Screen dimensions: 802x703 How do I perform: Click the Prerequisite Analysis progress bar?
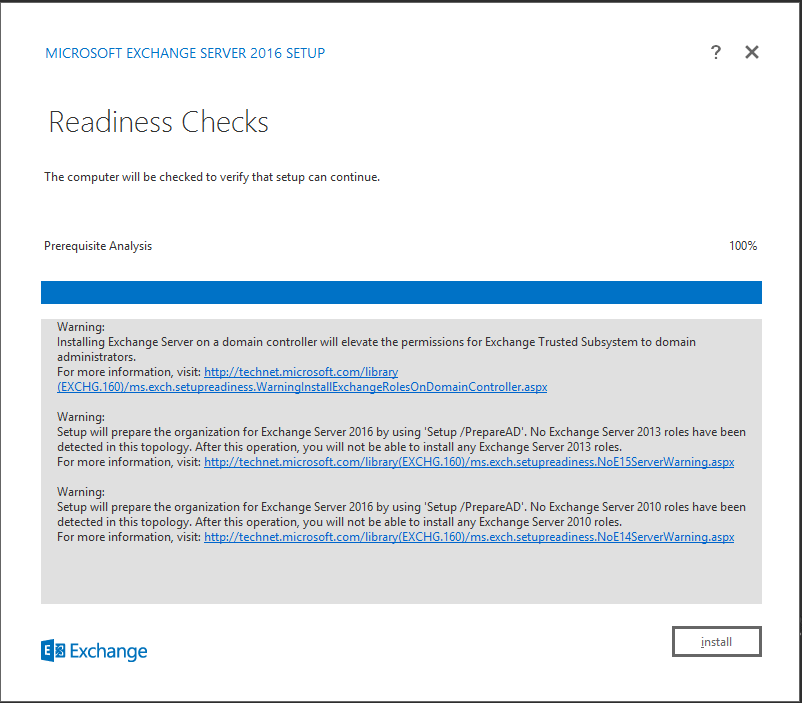(401, 292)
